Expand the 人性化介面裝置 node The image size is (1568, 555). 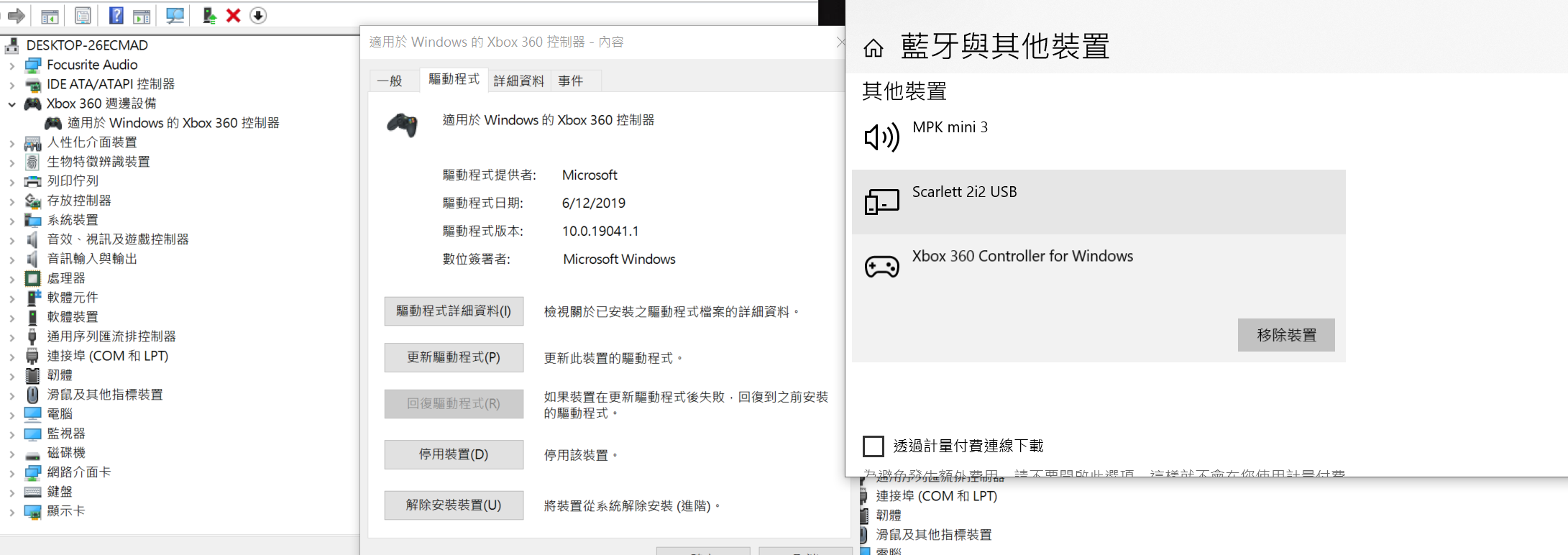coord(12,143)
